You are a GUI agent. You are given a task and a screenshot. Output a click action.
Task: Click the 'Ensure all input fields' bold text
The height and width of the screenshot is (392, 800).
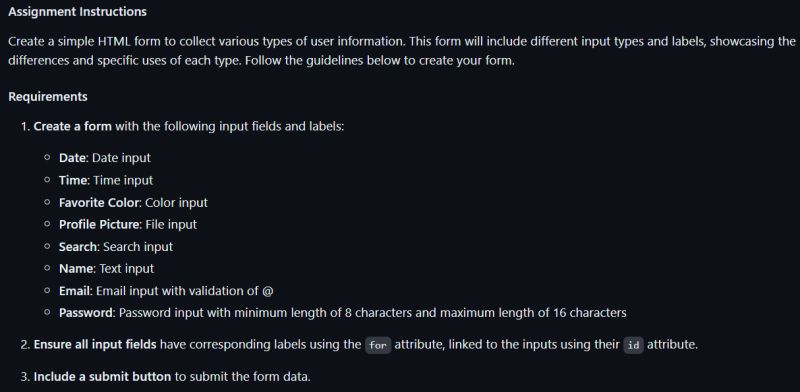95,345
